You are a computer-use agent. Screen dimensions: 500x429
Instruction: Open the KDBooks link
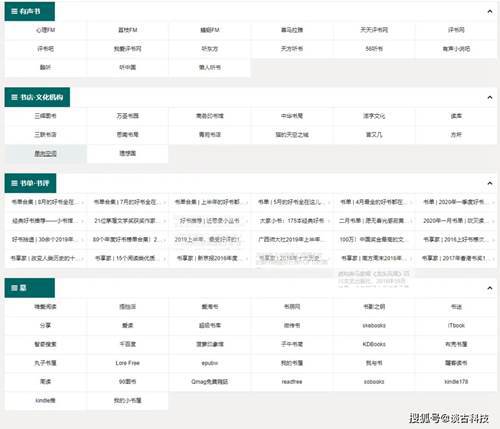click(374, 344)
